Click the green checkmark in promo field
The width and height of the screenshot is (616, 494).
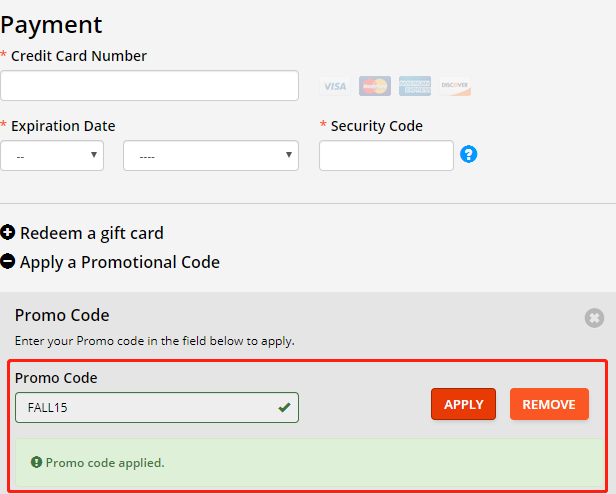[284, 408]
